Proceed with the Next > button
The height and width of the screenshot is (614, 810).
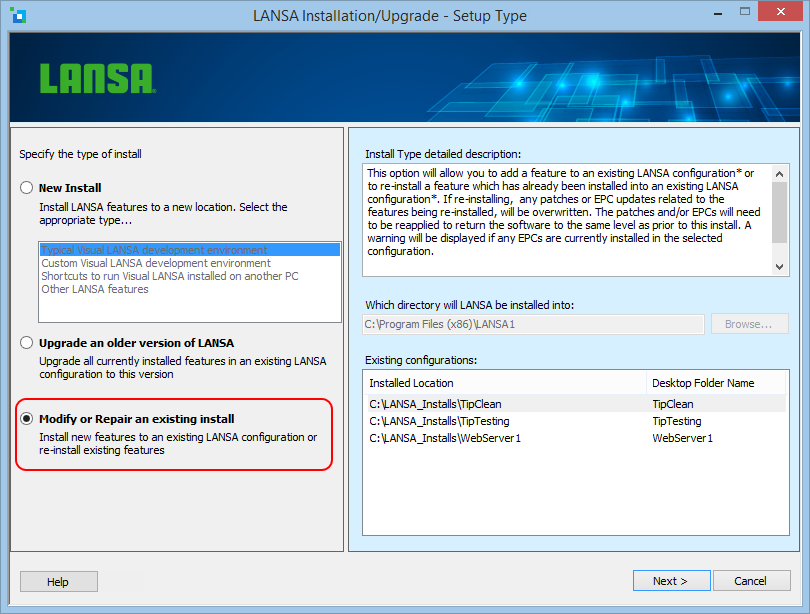pyautogui.click(x=672, y=580)
